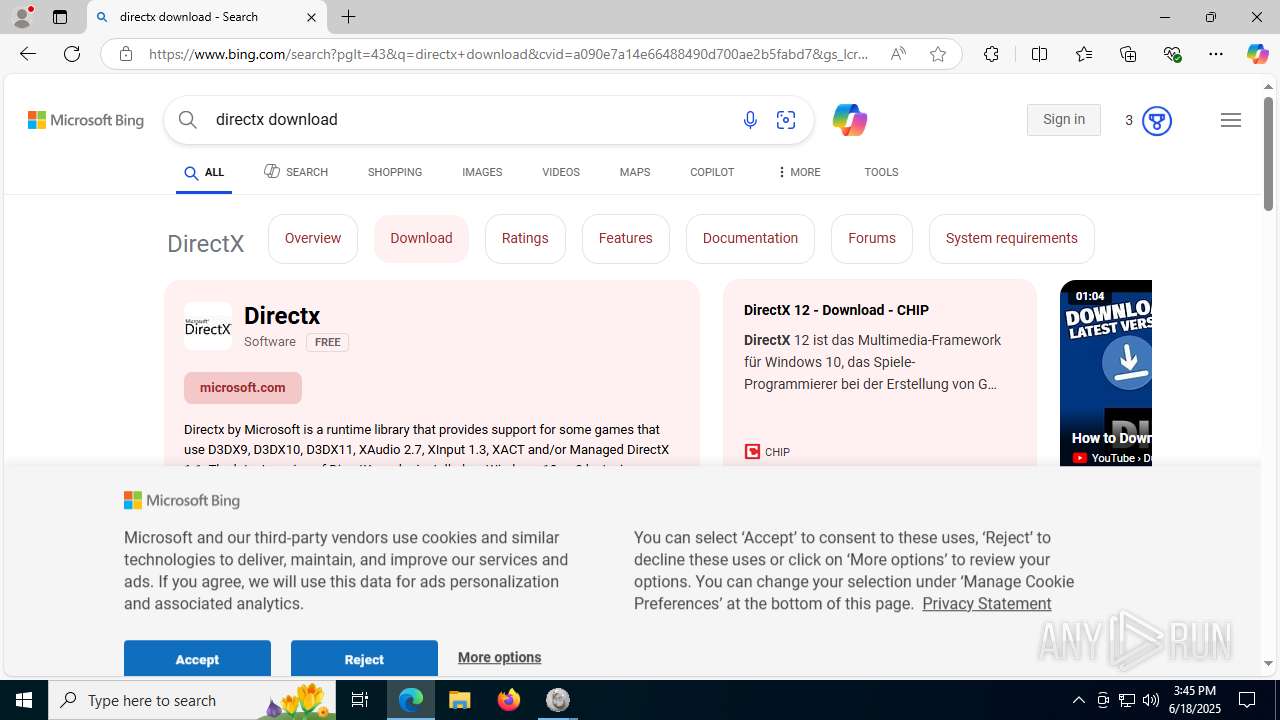1280x720 pixels.
Task: Open File Explorer from taskbar
Action: (x=460, y=700)
